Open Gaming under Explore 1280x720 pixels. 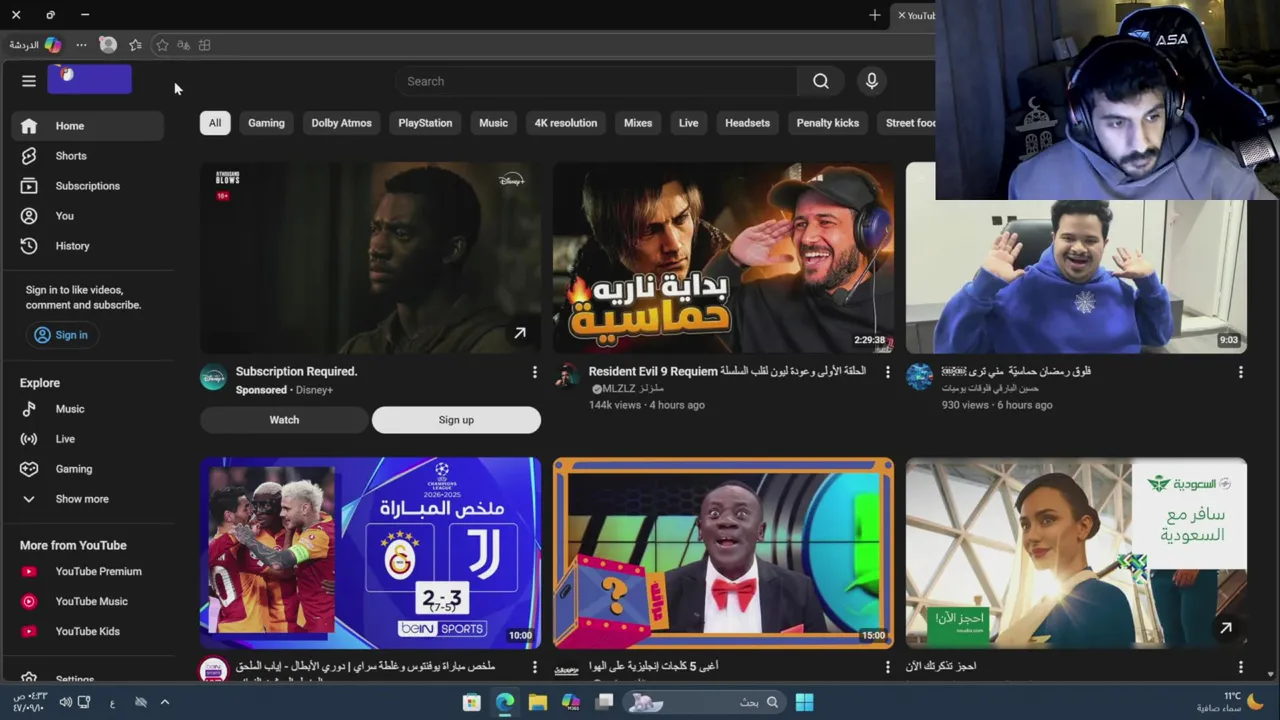[88, 469]
